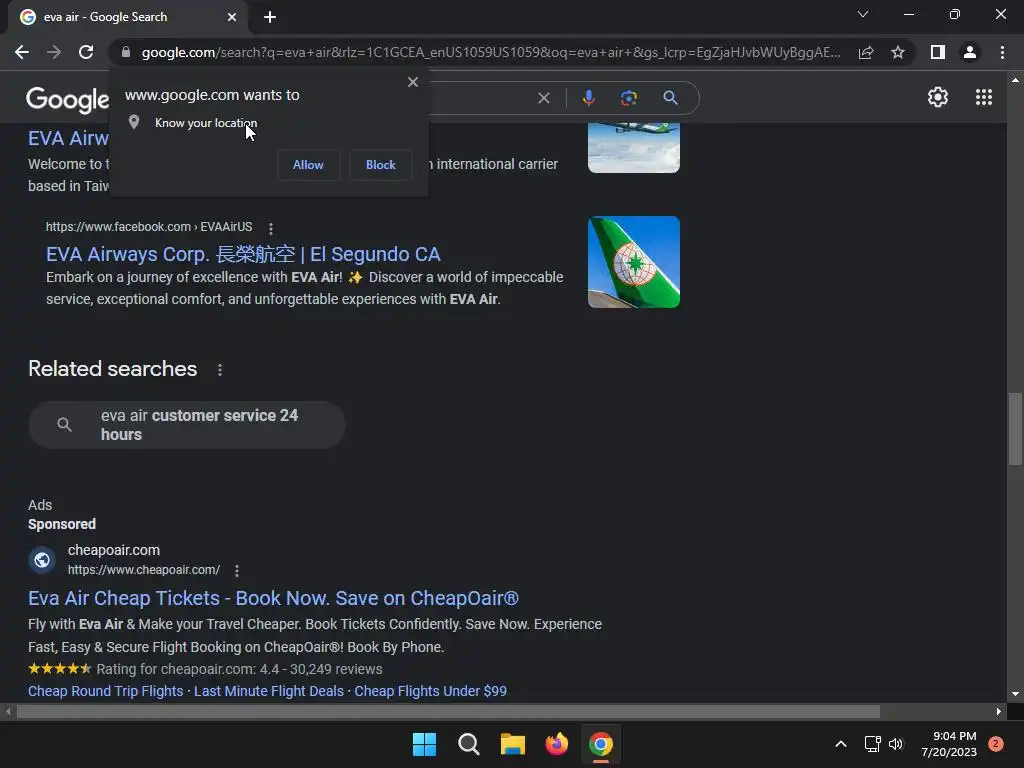The image size is (1024, 768).
Task: Click the scroll down arrow of page
Action: click(x=1015, y=694)
